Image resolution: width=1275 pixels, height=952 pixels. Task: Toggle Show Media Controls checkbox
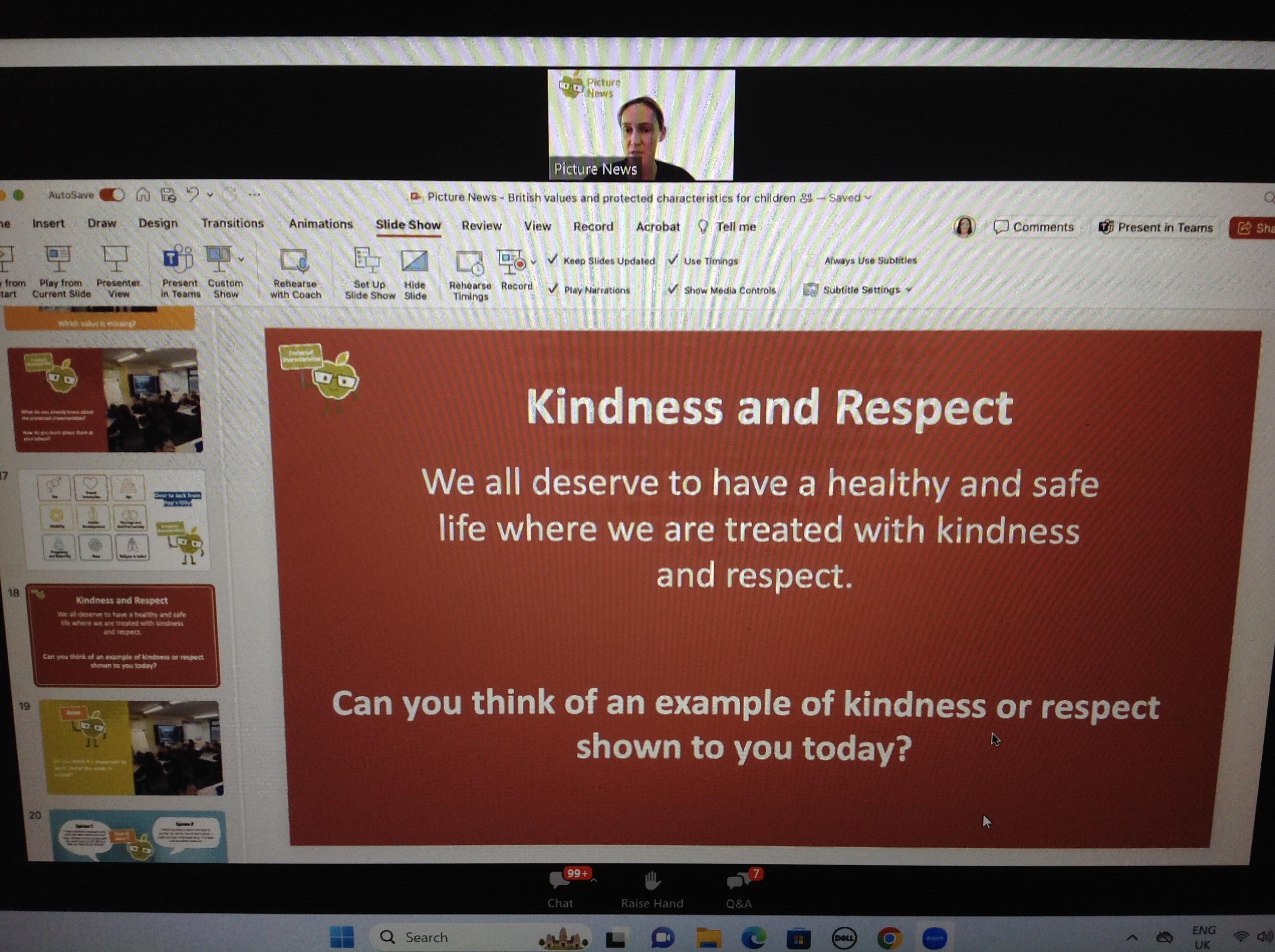pyautogui.click(x=672, y=290)
